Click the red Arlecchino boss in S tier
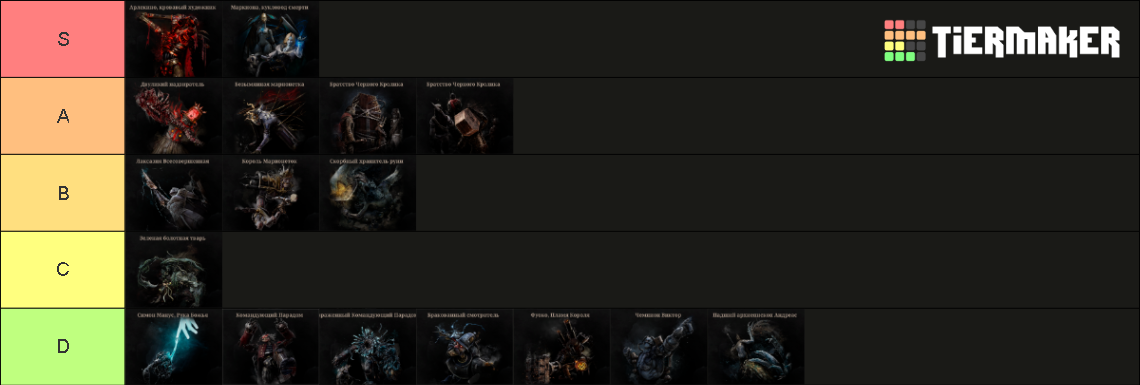The width and height of the screenshot is (1140, 385). tap(173, 39)
